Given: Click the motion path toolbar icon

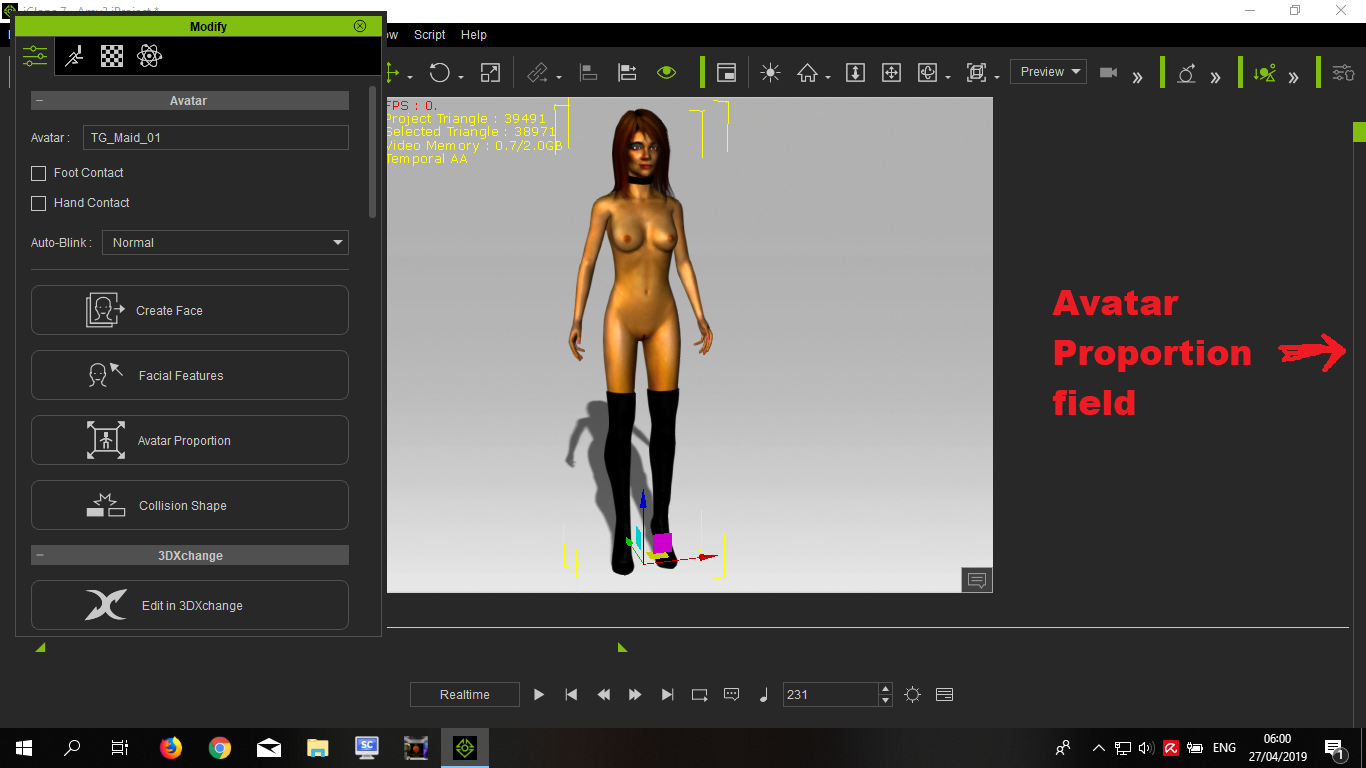Looking at the screenshot, I should click(1187, 72).
